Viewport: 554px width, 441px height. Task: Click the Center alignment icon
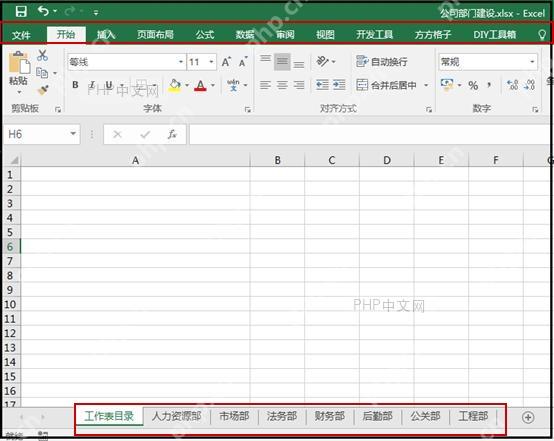click(x=282, y=85)
